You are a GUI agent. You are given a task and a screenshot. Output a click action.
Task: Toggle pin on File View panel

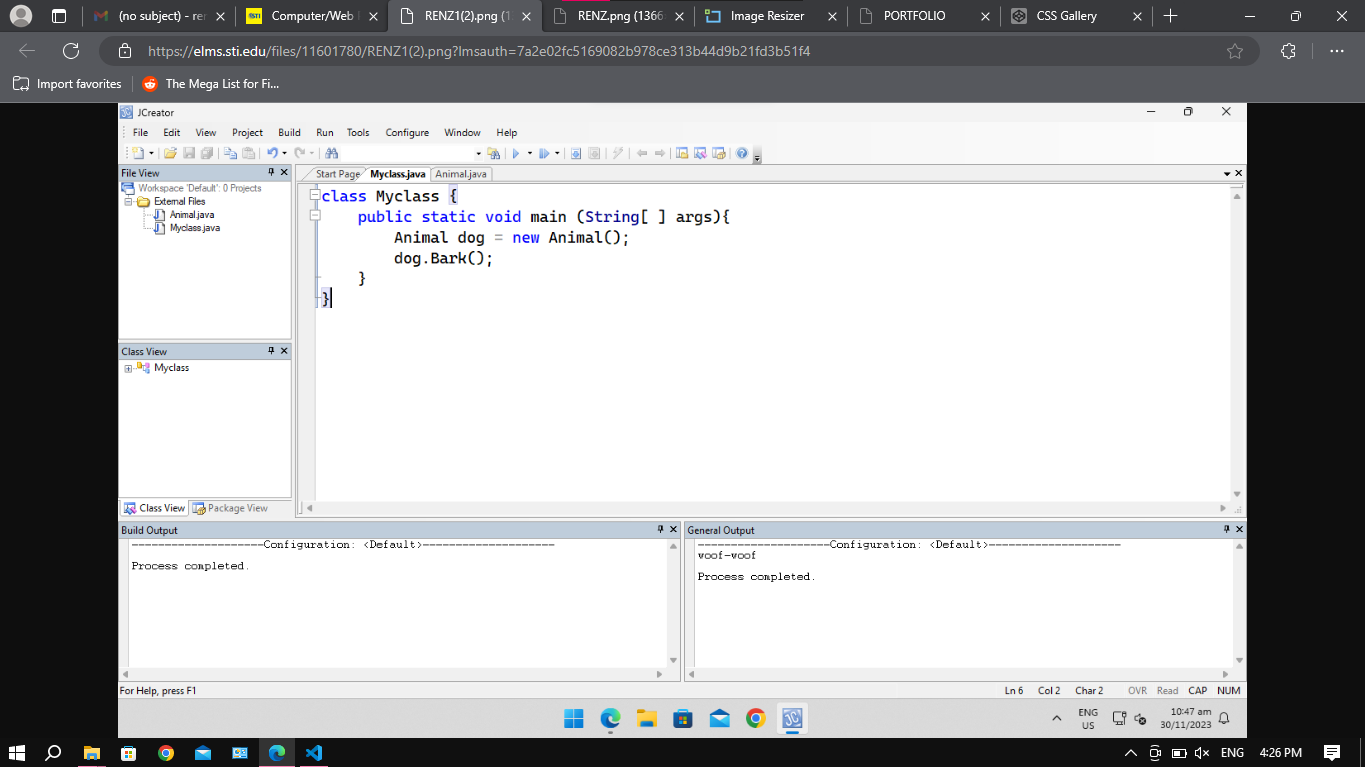(271, 173)
